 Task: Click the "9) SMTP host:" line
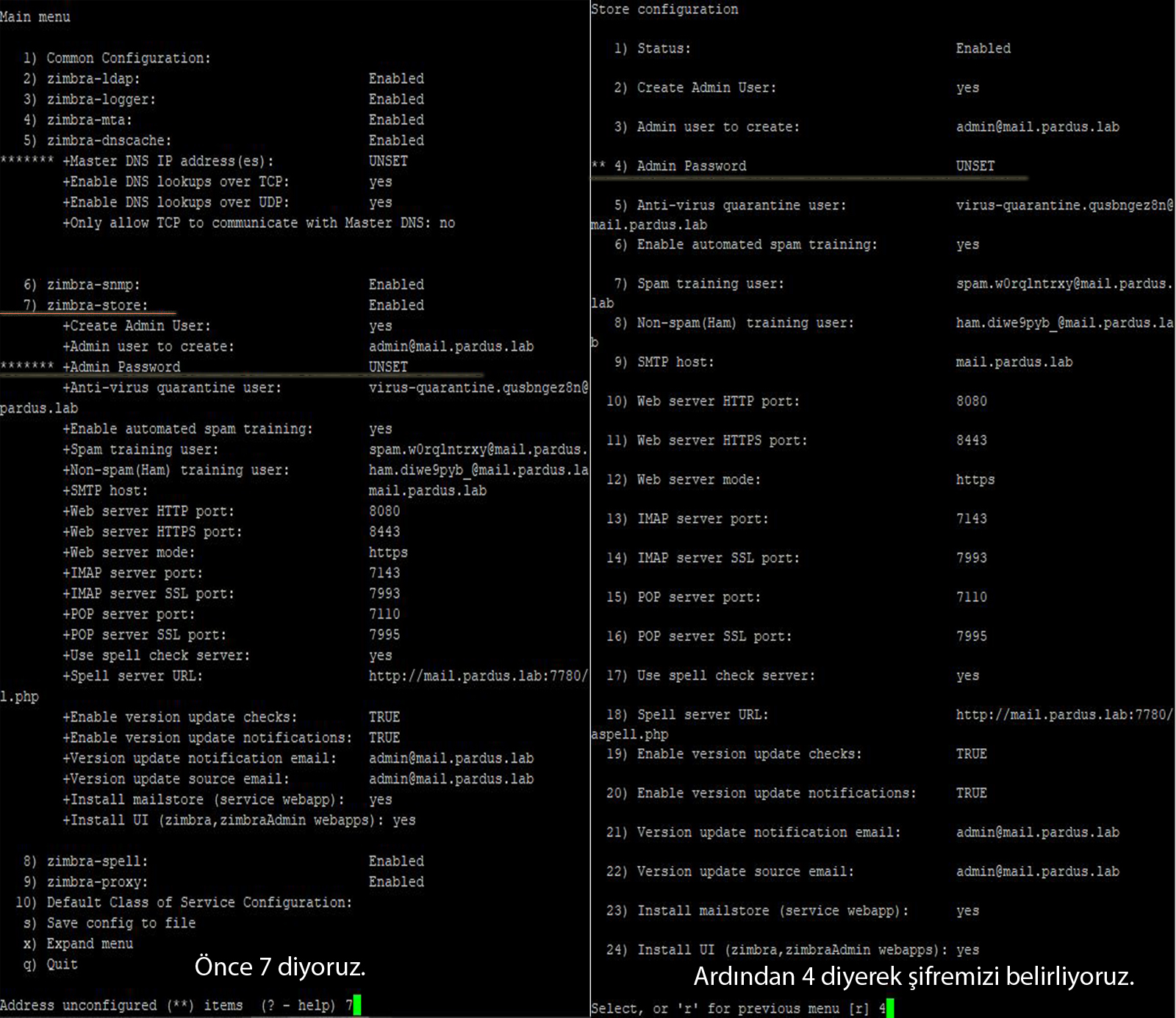pyautogui.click(x=664, y=362)
